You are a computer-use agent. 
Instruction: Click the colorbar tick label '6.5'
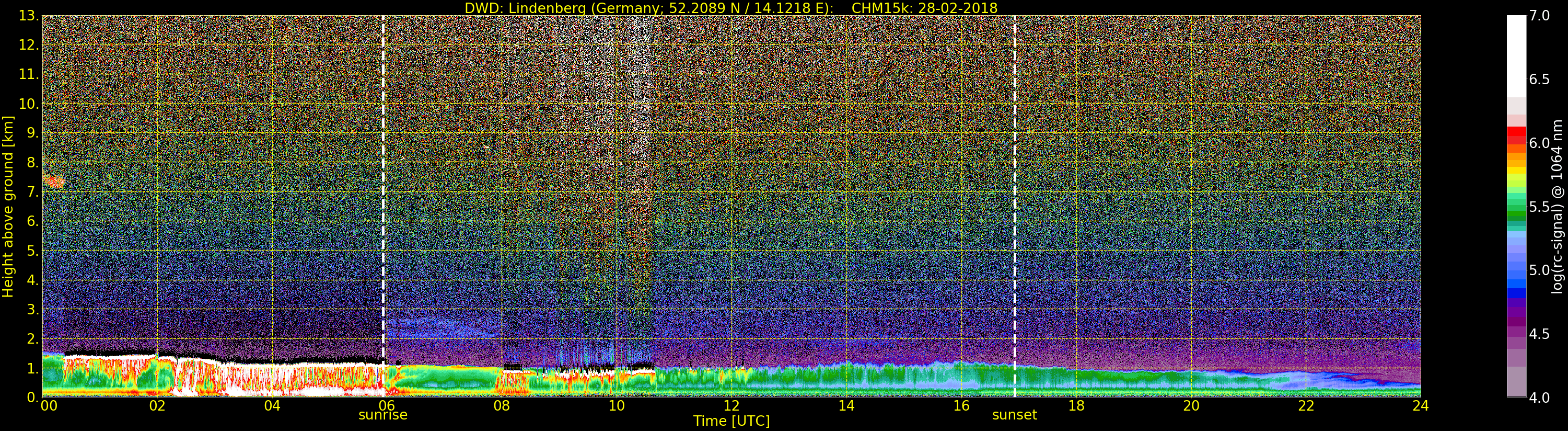[1539, 80]
